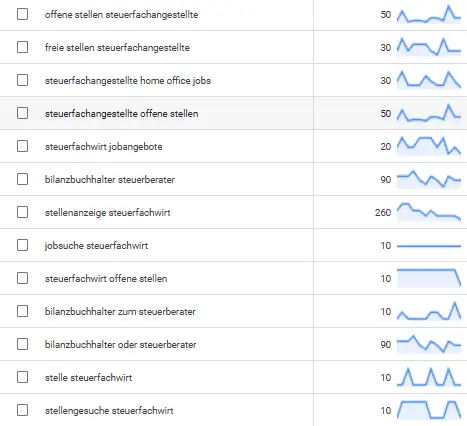Click keyword text offene stellen steuerfachangestellte

[x=121, y=15]
